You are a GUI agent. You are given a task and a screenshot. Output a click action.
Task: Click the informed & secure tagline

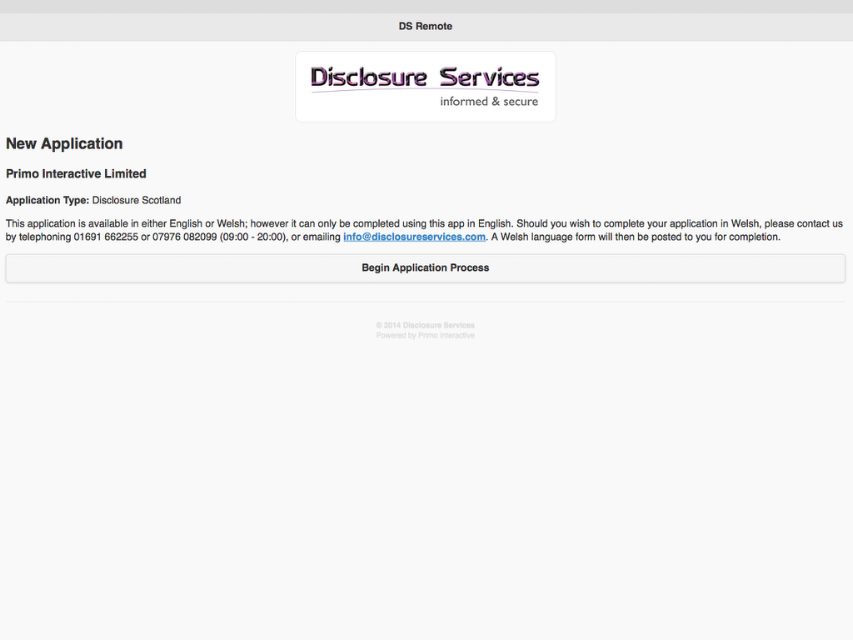tap(489, 102)
